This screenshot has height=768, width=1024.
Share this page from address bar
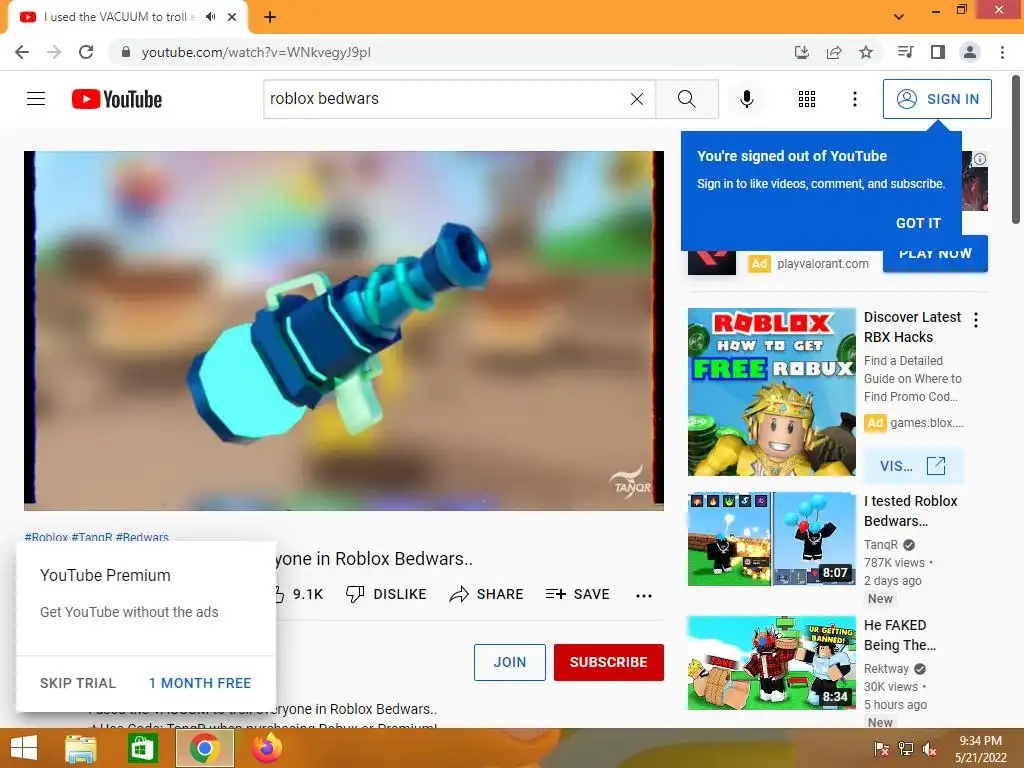pyautogui.click(x=833, y=52)
